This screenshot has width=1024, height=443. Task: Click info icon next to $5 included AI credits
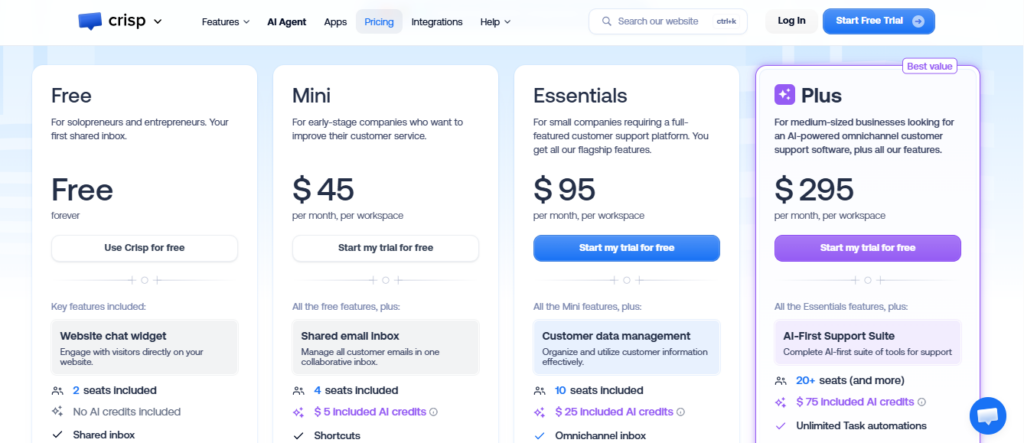[434, 412]
